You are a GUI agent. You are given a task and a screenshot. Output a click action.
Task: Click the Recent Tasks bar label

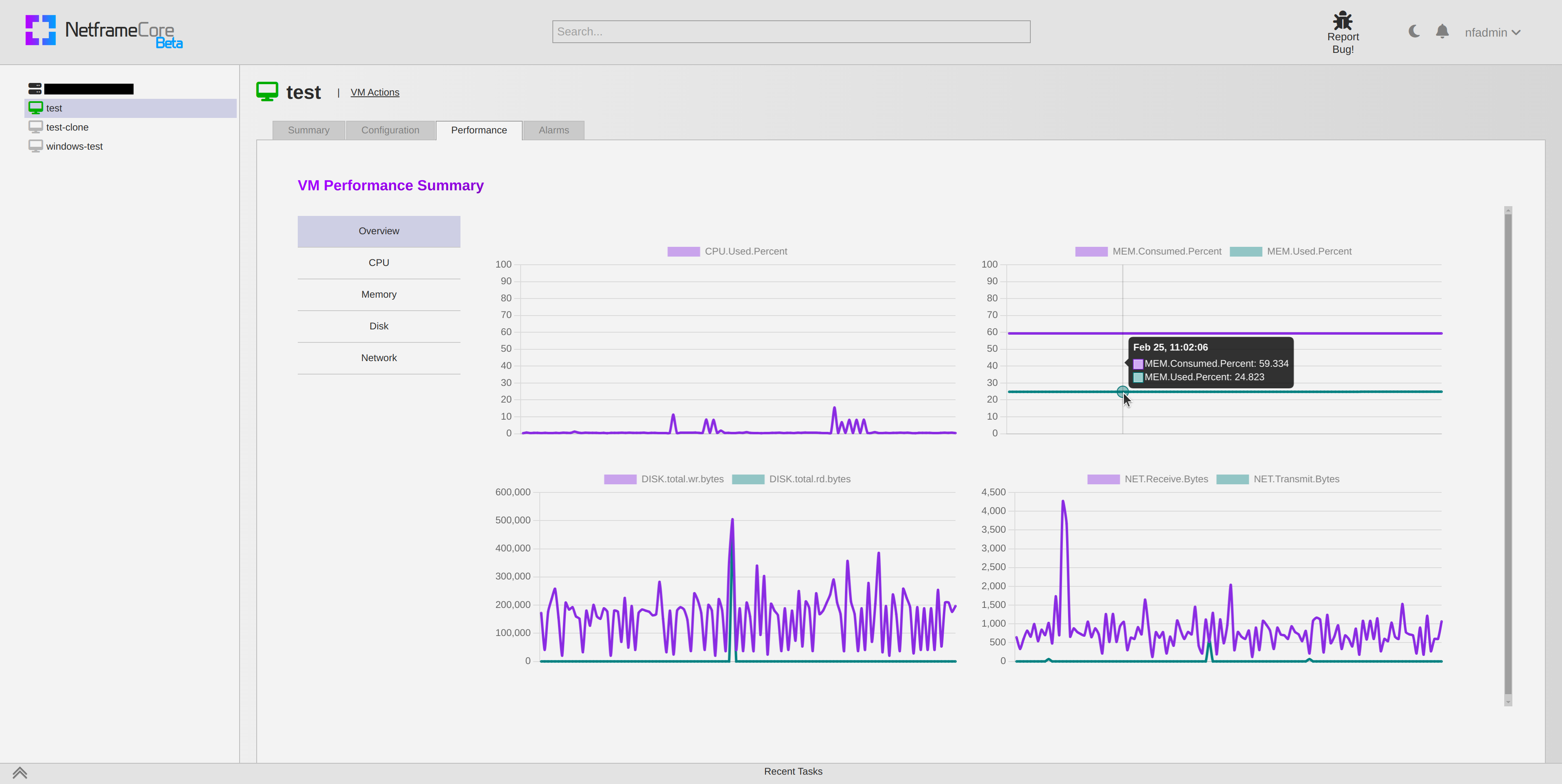(793, 772)
